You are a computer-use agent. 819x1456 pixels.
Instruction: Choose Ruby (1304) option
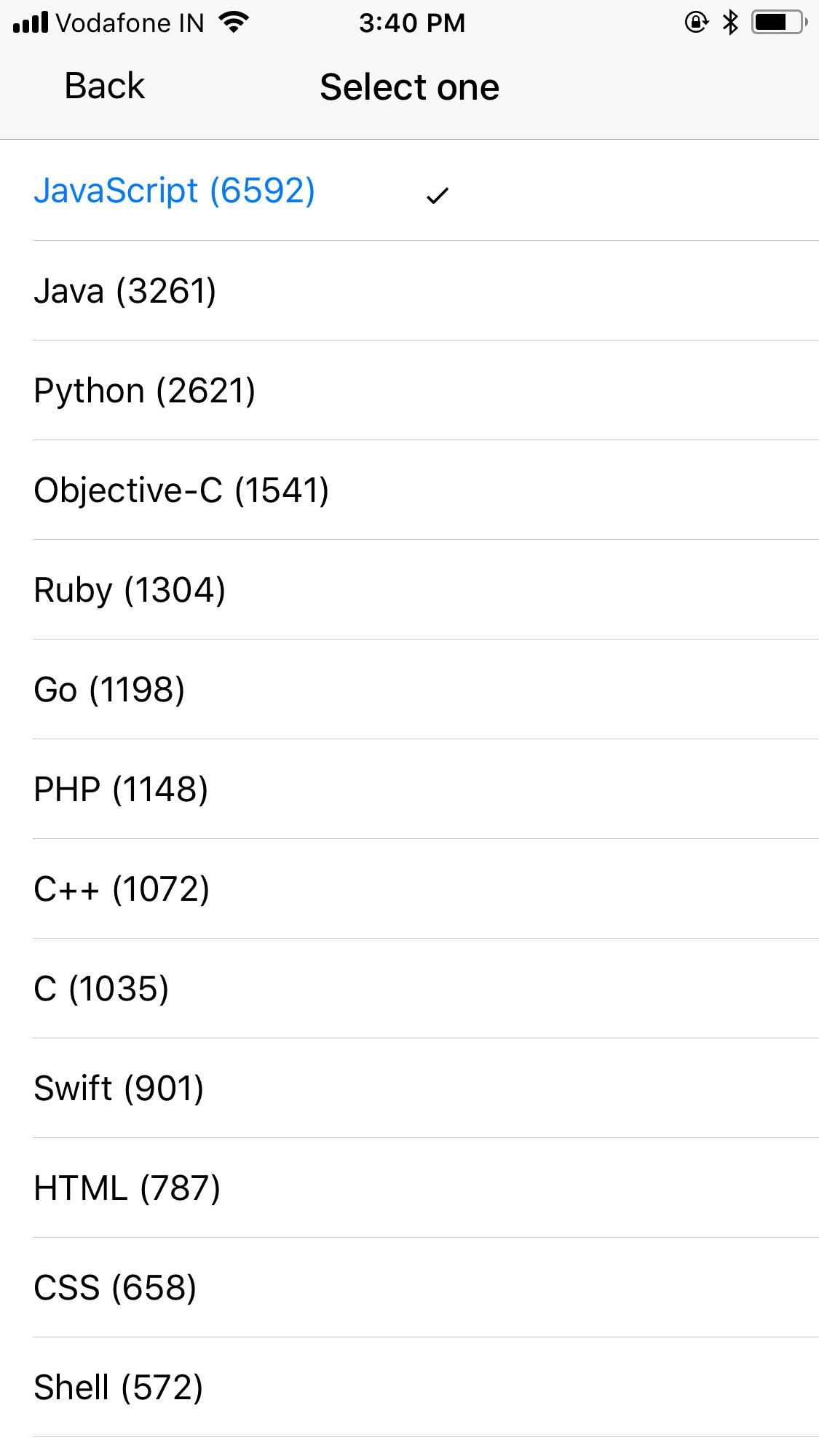[130, 590]
